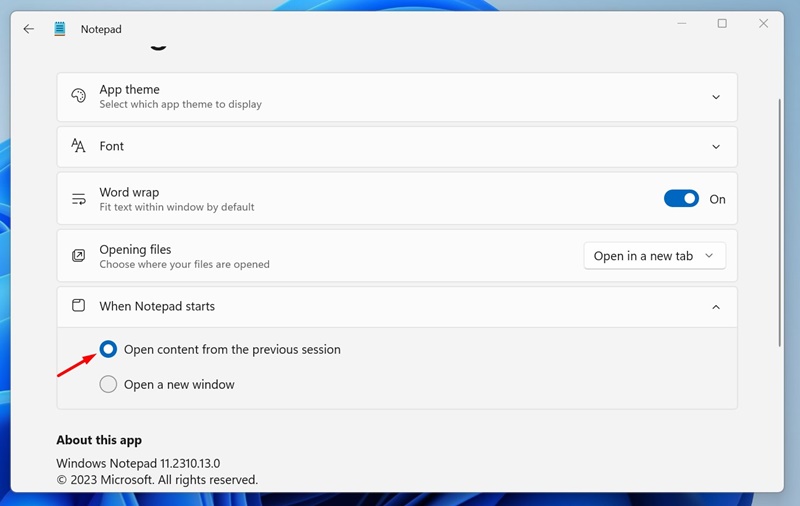Click the Font letter icon
This screenshot has height=506, width=800.
click(78, 146)
